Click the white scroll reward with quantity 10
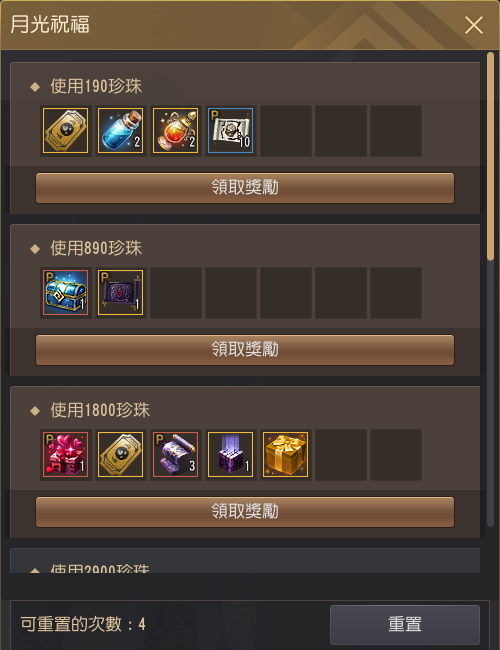500x650 pixels. (231, 131)
